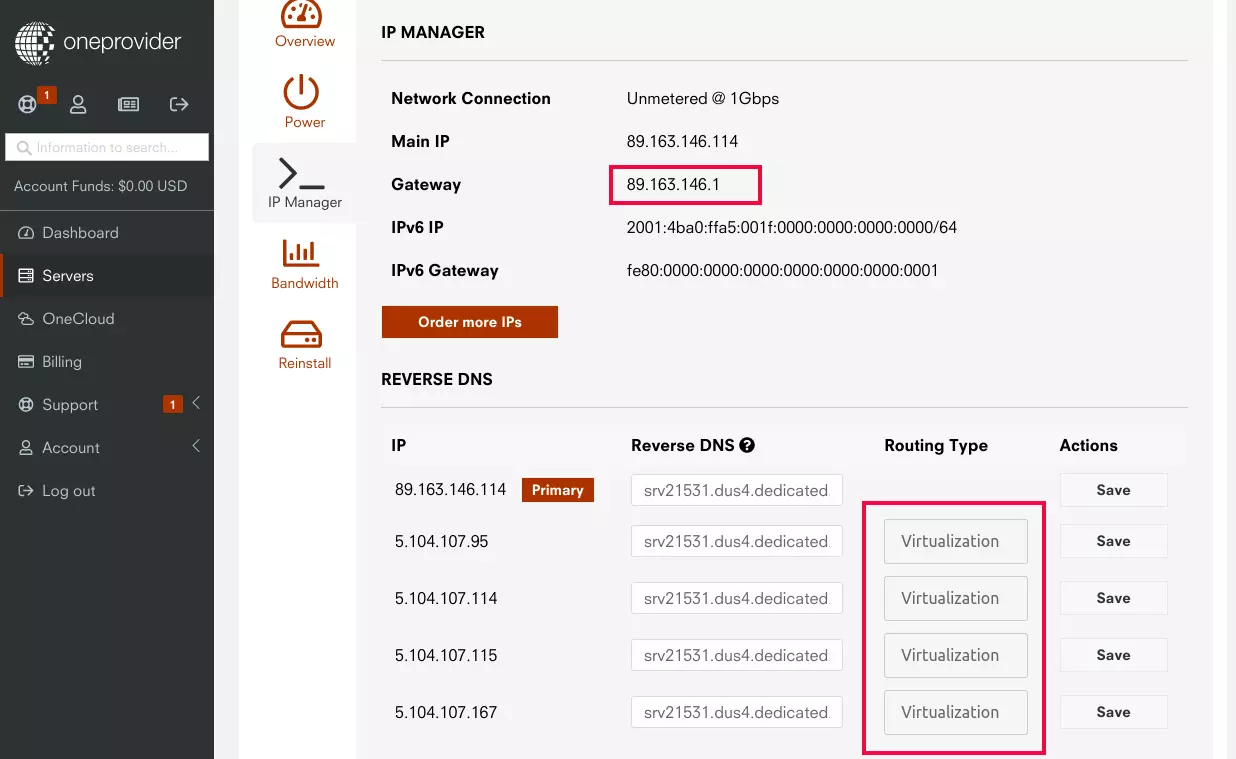Select the Power icon

pos(304,92)
